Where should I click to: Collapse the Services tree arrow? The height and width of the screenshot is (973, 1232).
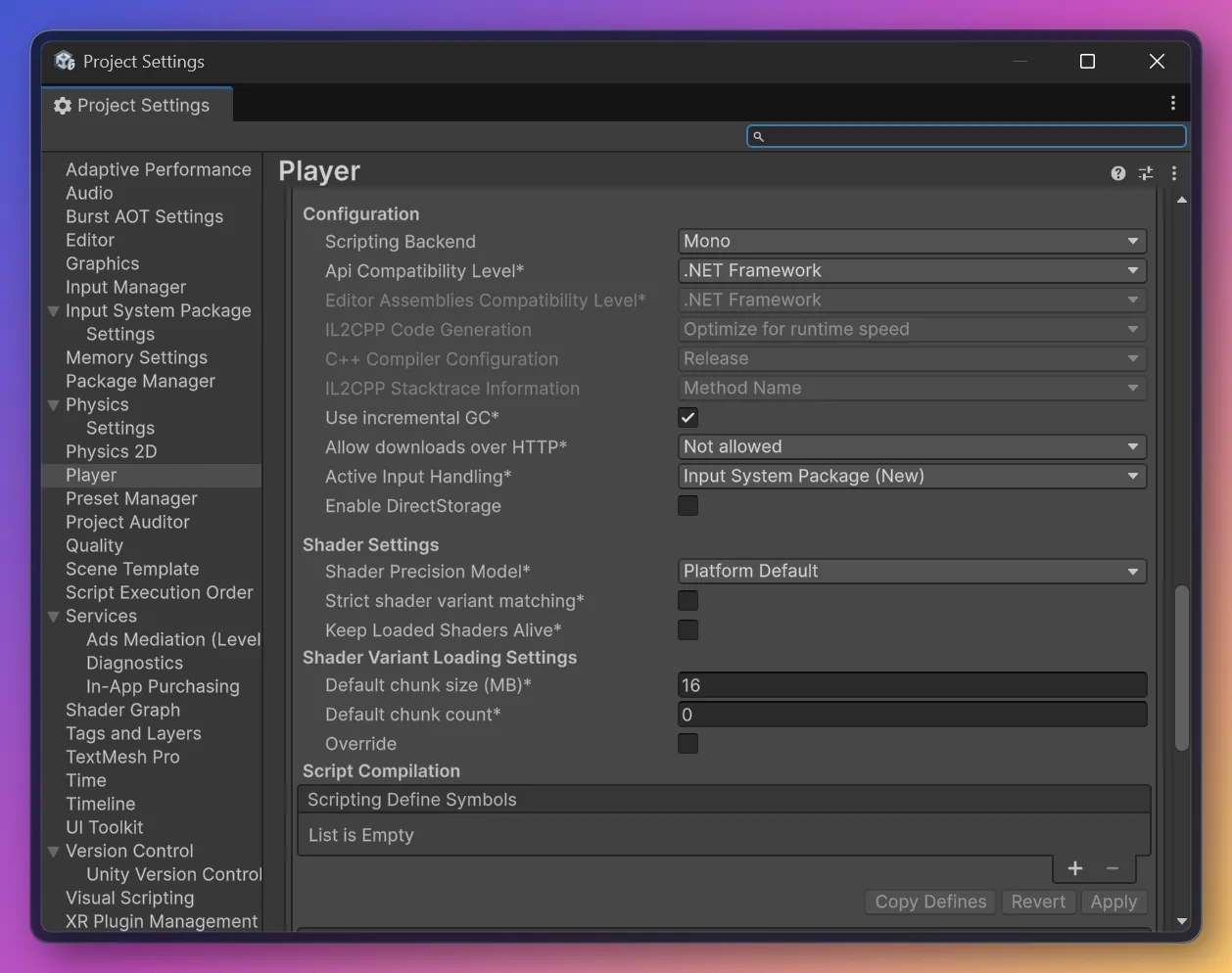[54, 617]
